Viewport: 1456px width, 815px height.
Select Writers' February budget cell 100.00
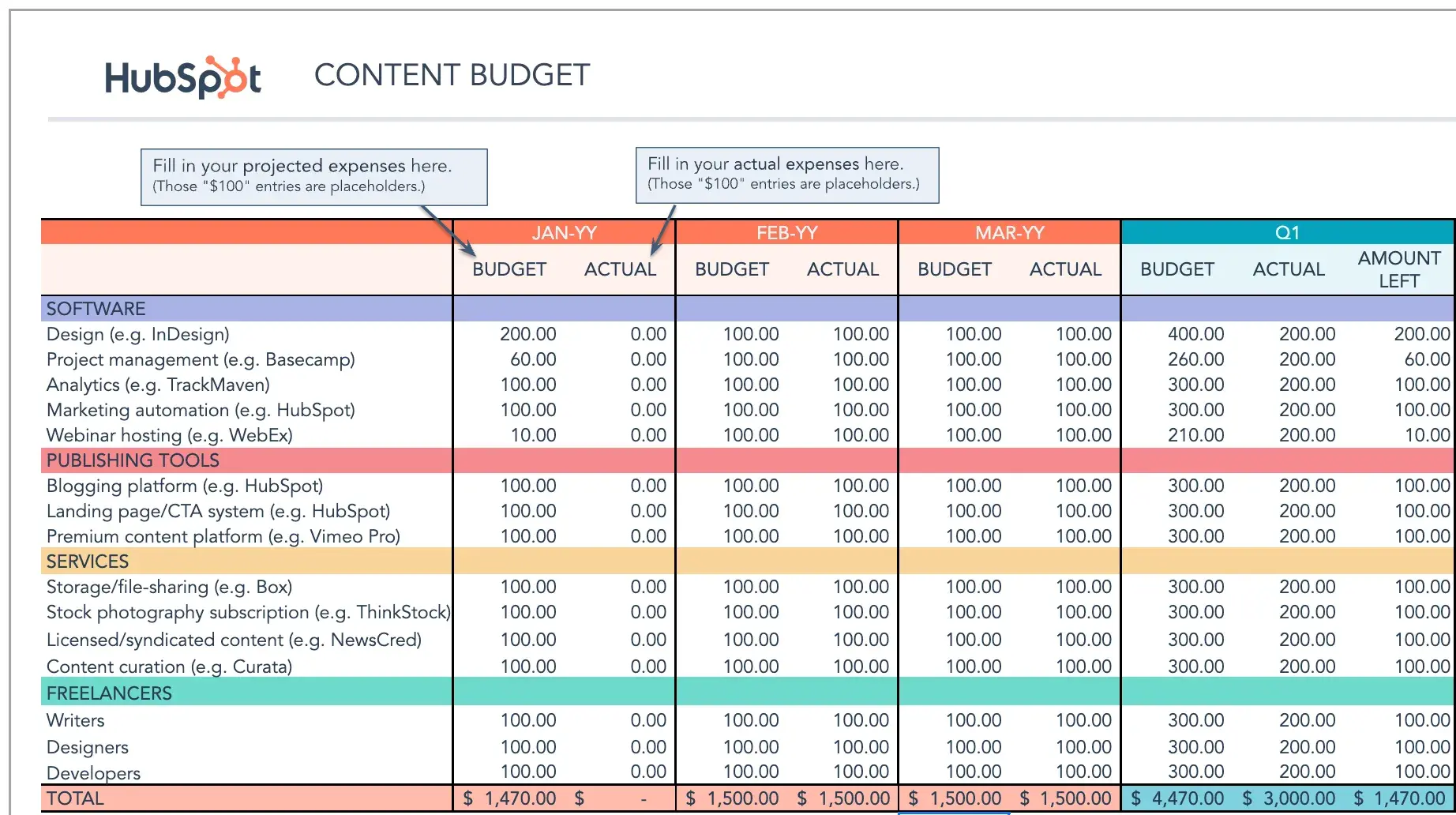coord(751,720)
